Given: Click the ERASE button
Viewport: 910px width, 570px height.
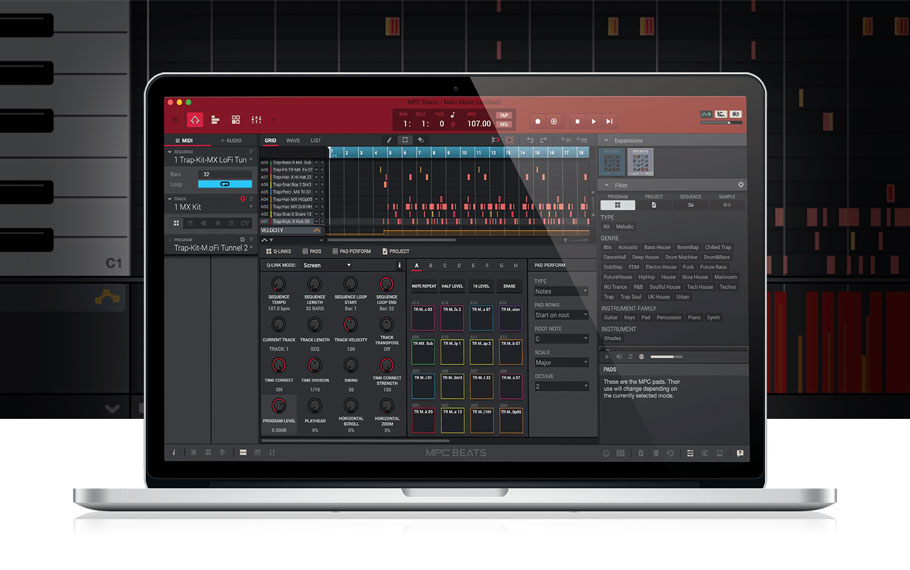Looking at the screenshot, I should (x=509, y=286).
